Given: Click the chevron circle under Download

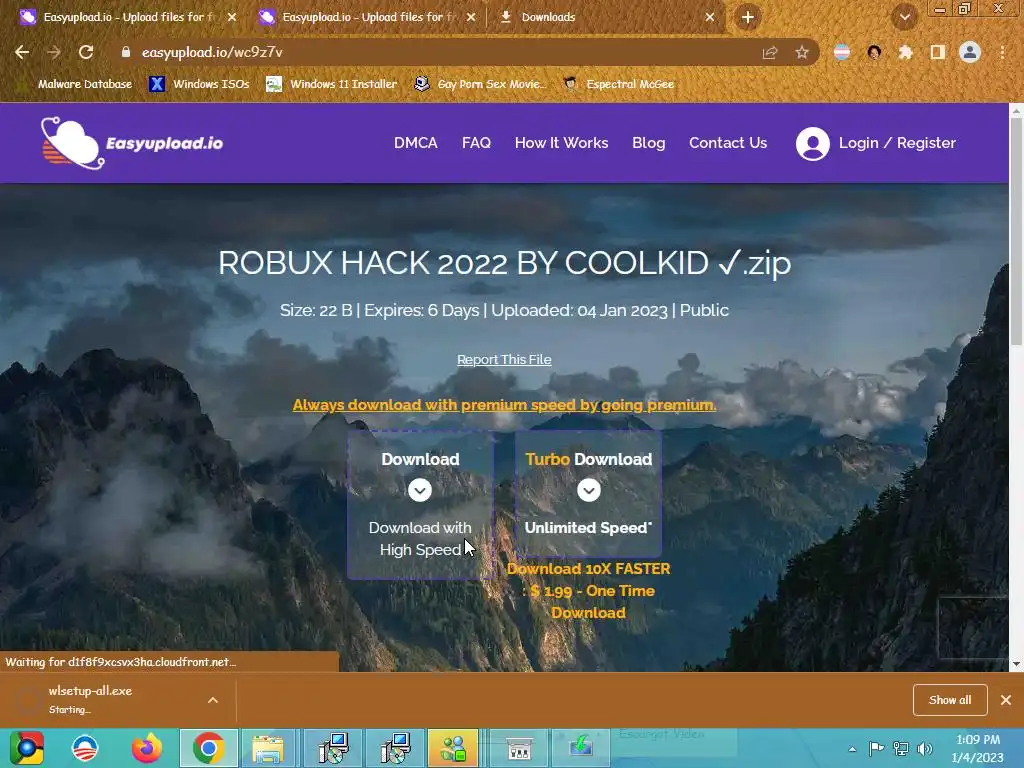Looking at the screenshot, I should (420, 490).
